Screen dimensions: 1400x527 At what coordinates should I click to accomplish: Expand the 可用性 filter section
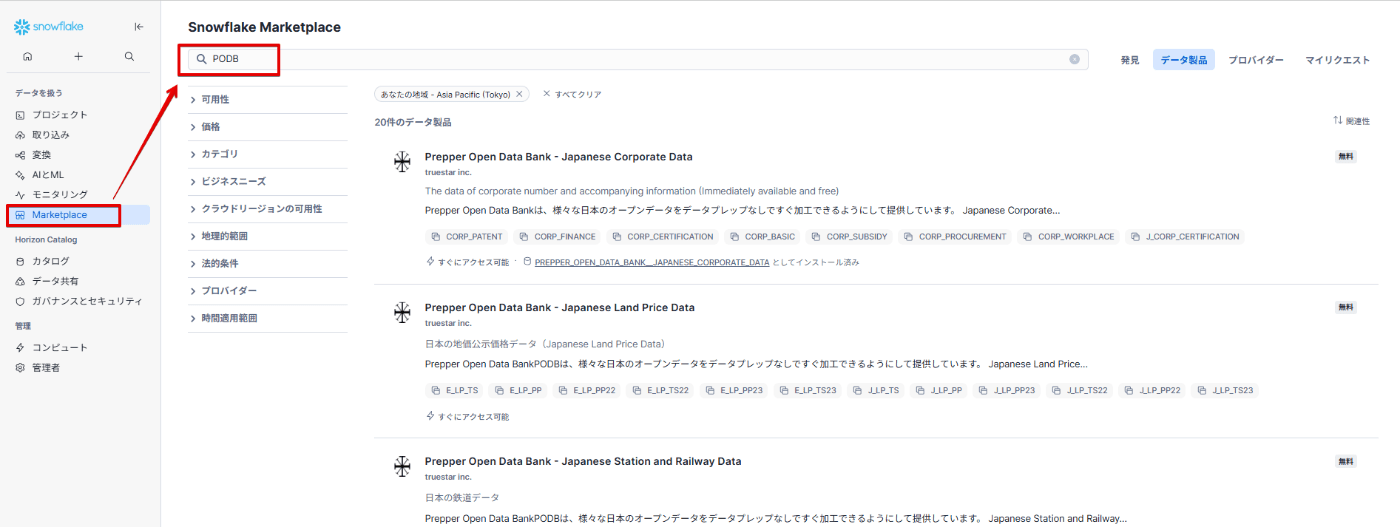[214, 100]
